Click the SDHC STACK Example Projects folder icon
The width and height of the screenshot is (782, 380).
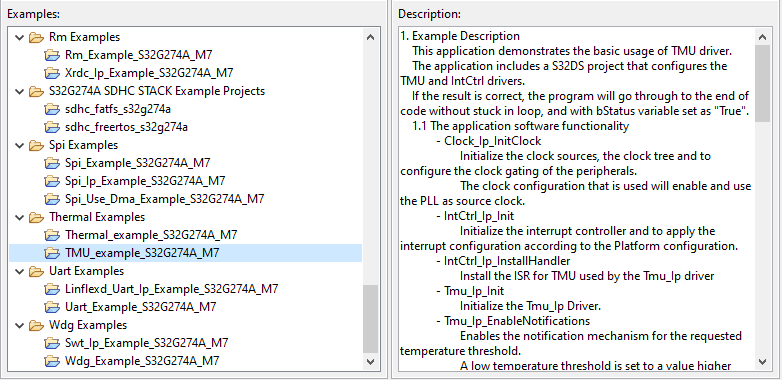(36, 91)
